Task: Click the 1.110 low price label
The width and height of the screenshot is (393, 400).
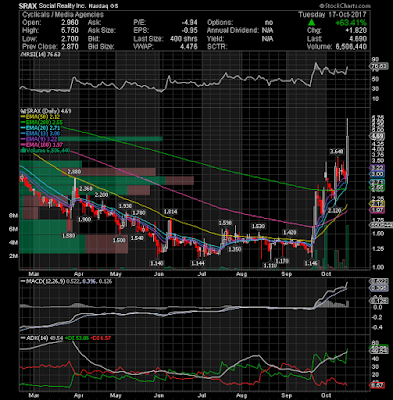Action: [x=270, y=265]
